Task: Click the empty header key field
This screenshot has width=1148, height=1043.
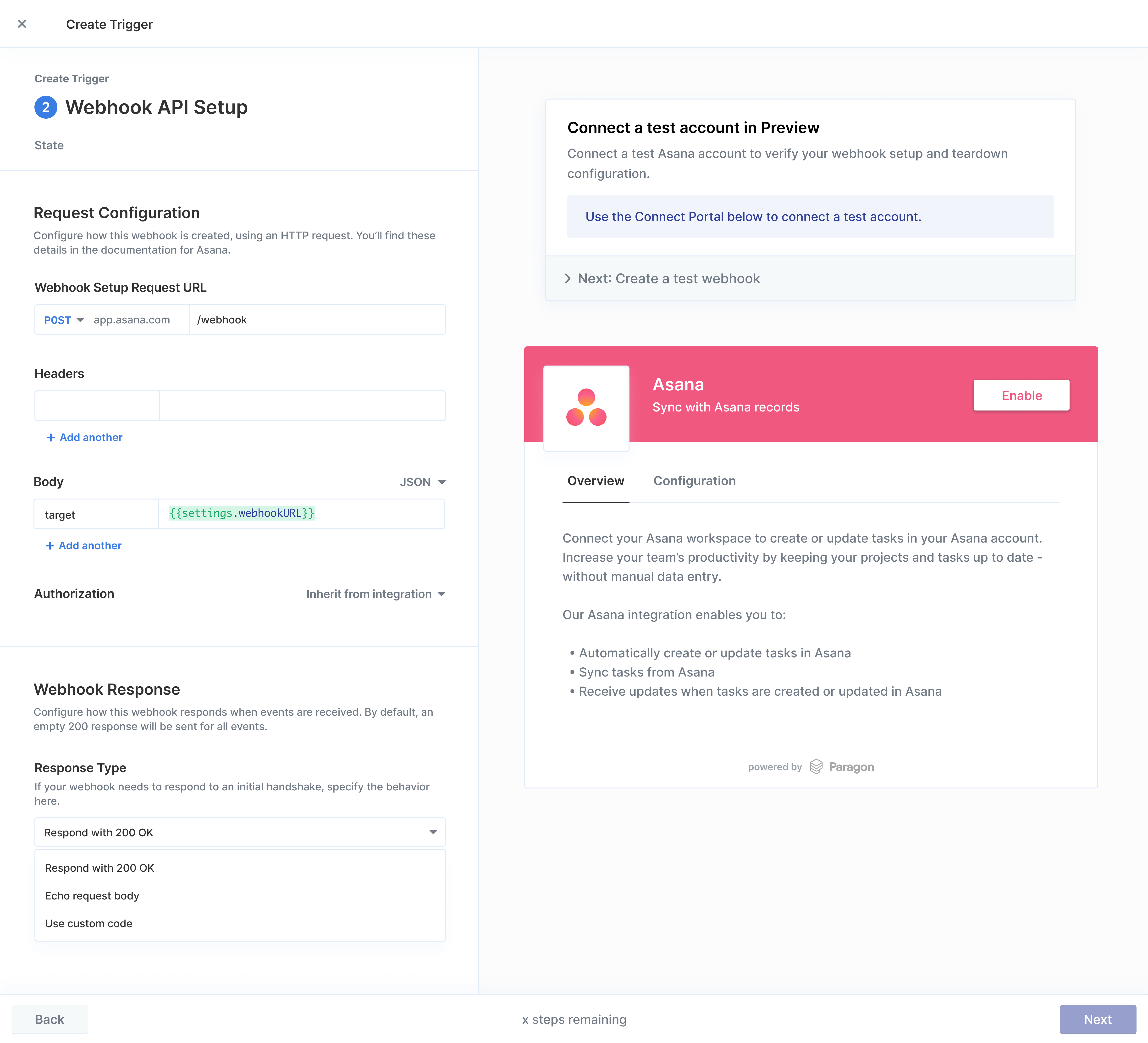Action: [x=97, y=405]
